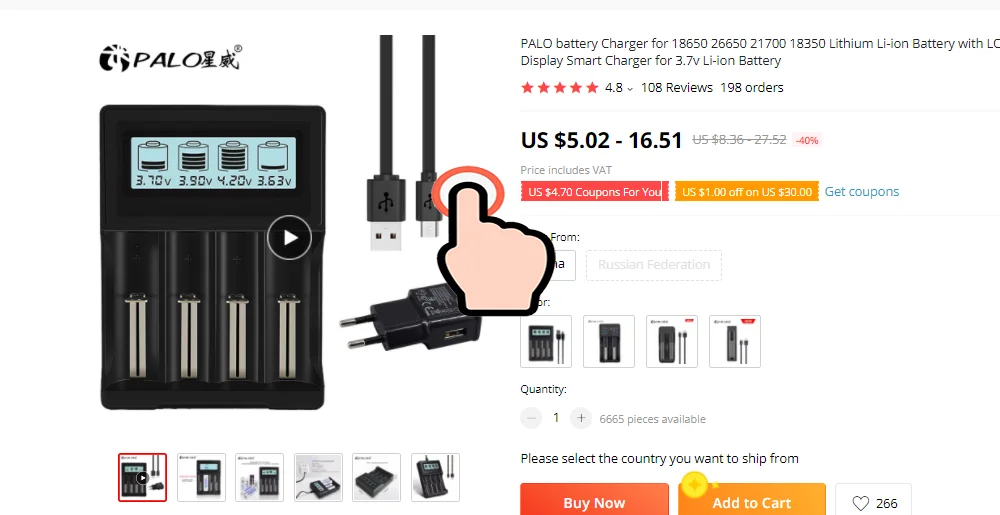View the last product thumbnail

(x=435, y=477)
